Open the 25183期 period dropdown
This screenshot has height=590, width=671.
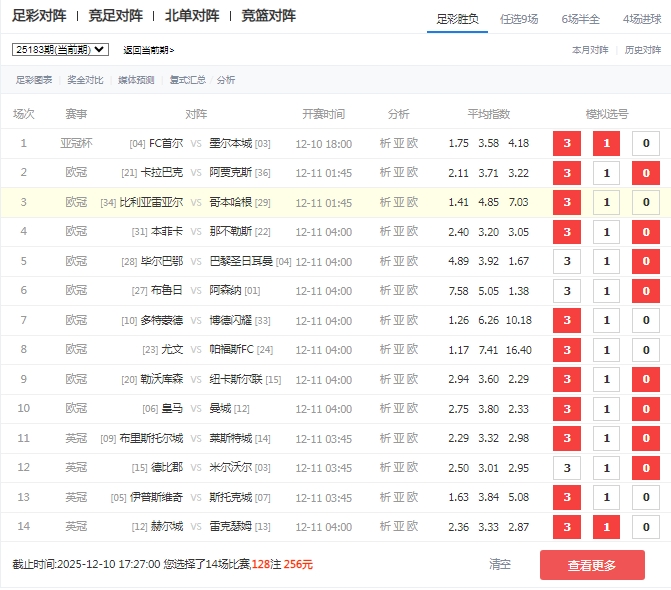pyautogui.click(x=60, y=49)
